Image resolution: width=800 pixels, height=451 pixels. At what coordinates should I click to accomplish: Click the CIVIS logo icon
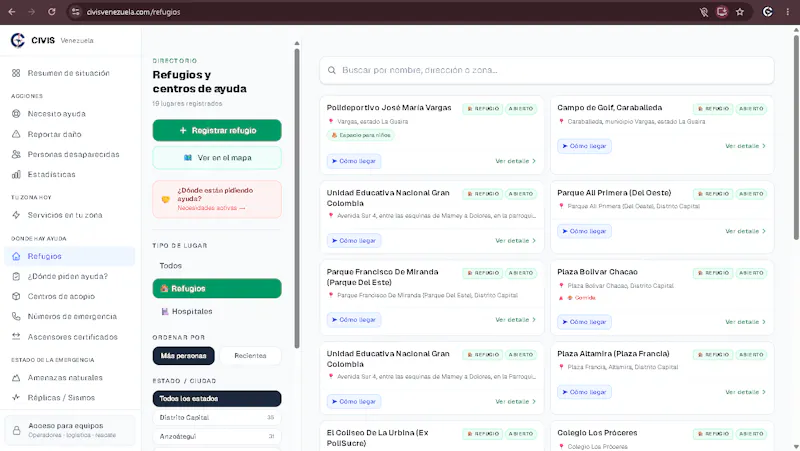(x=18, y=40)
